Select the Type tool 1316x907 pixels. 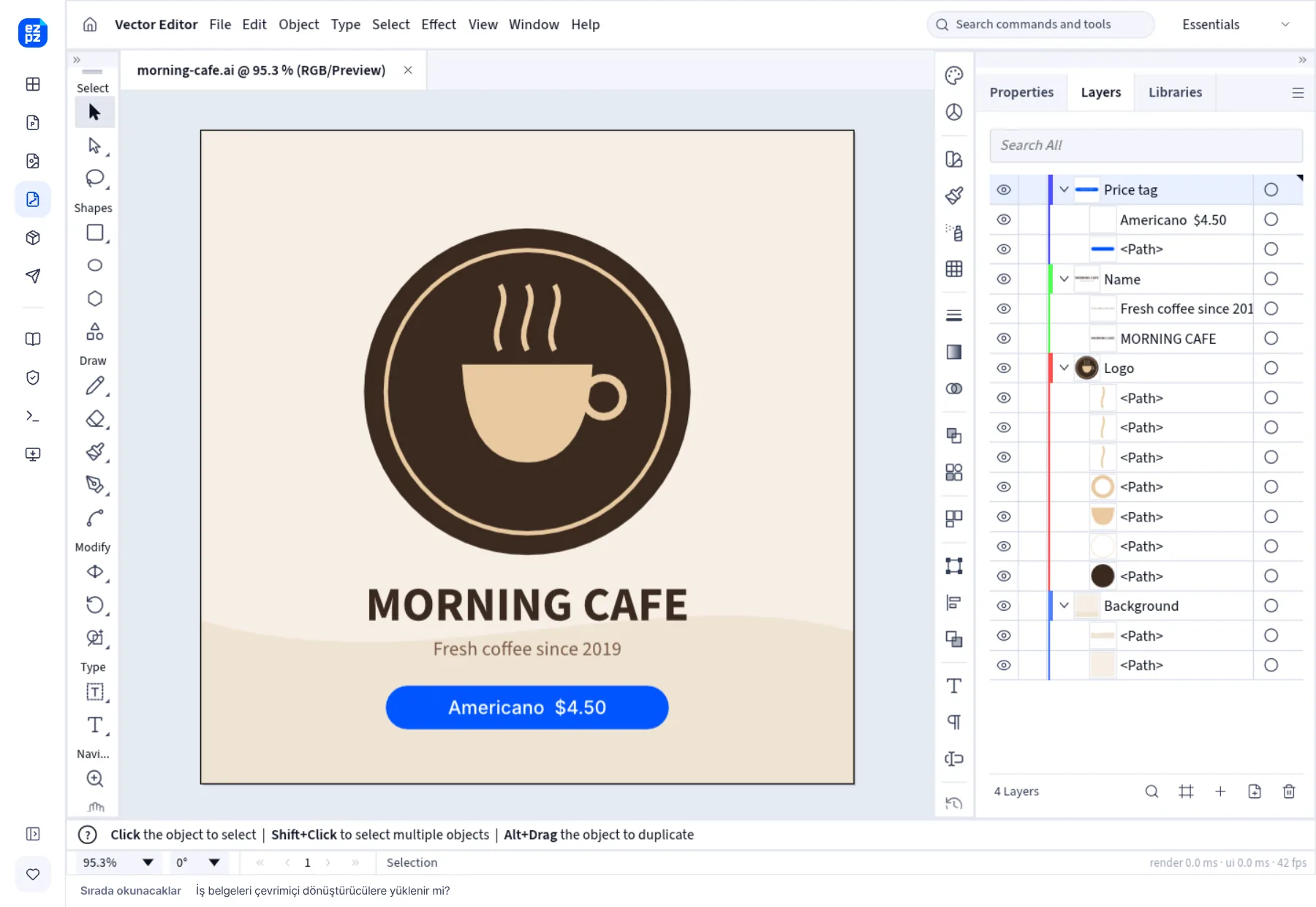click(x=94, y=725)
